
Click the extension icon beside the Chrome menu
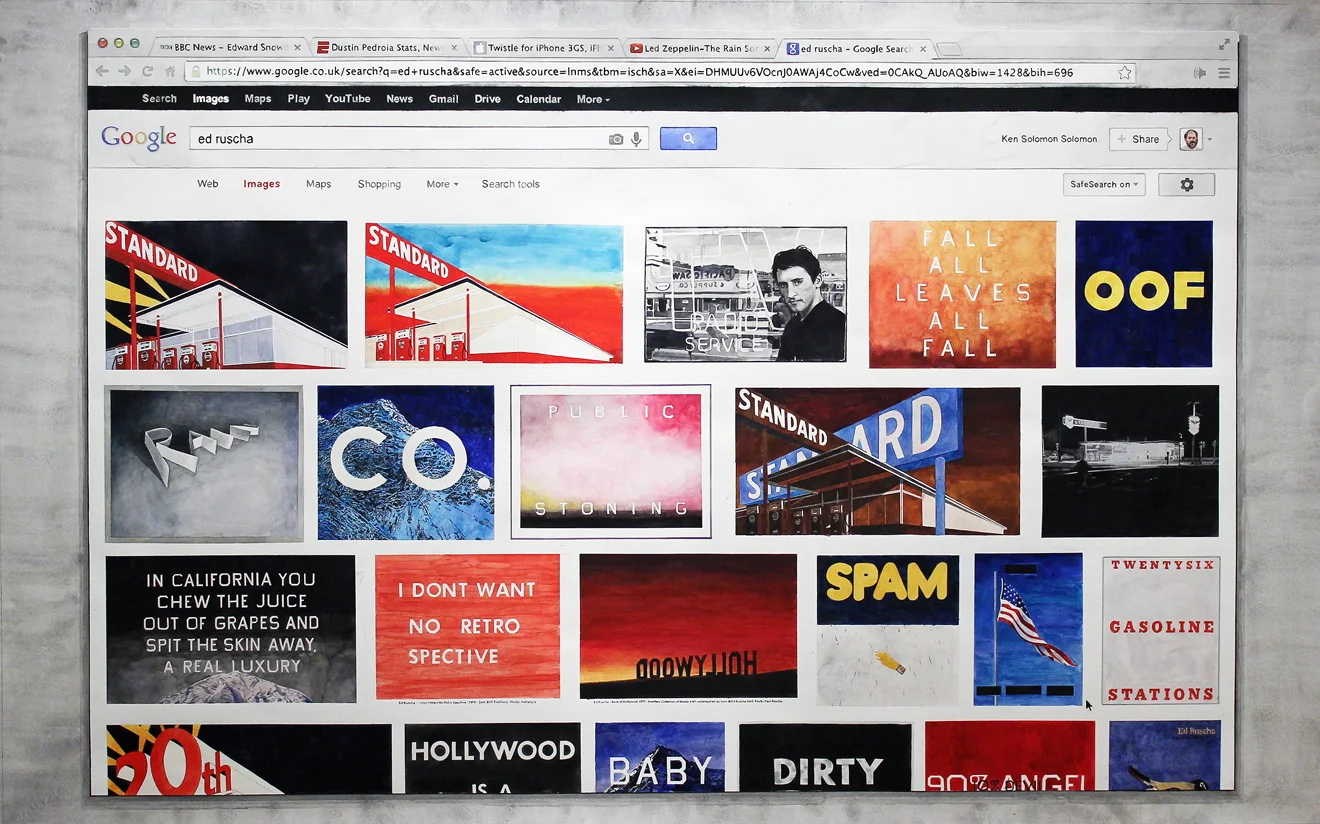coord(1199,72)
